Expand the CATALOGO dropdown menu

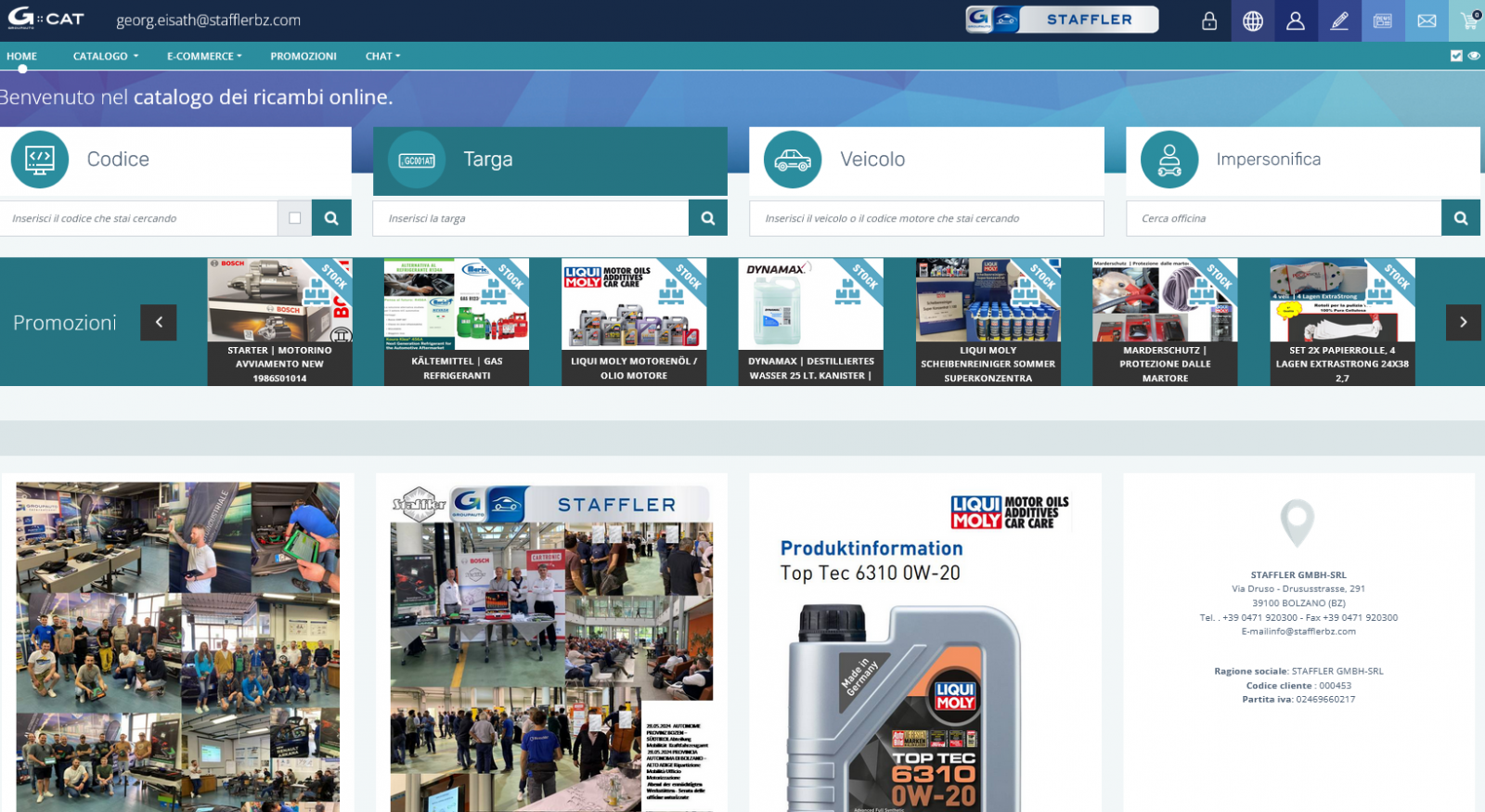click(106, 56)
